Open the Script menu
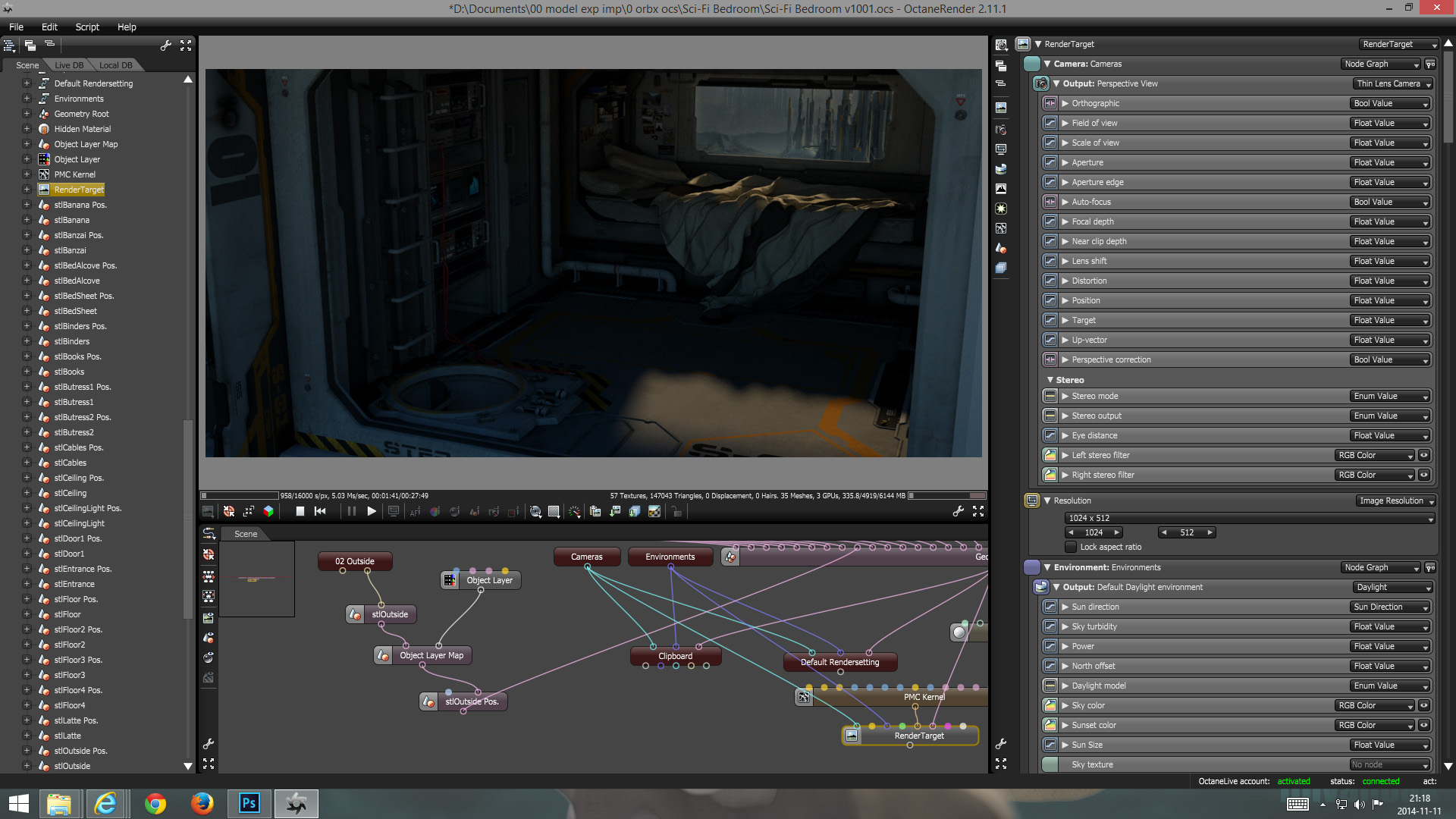 coord(87,27)
